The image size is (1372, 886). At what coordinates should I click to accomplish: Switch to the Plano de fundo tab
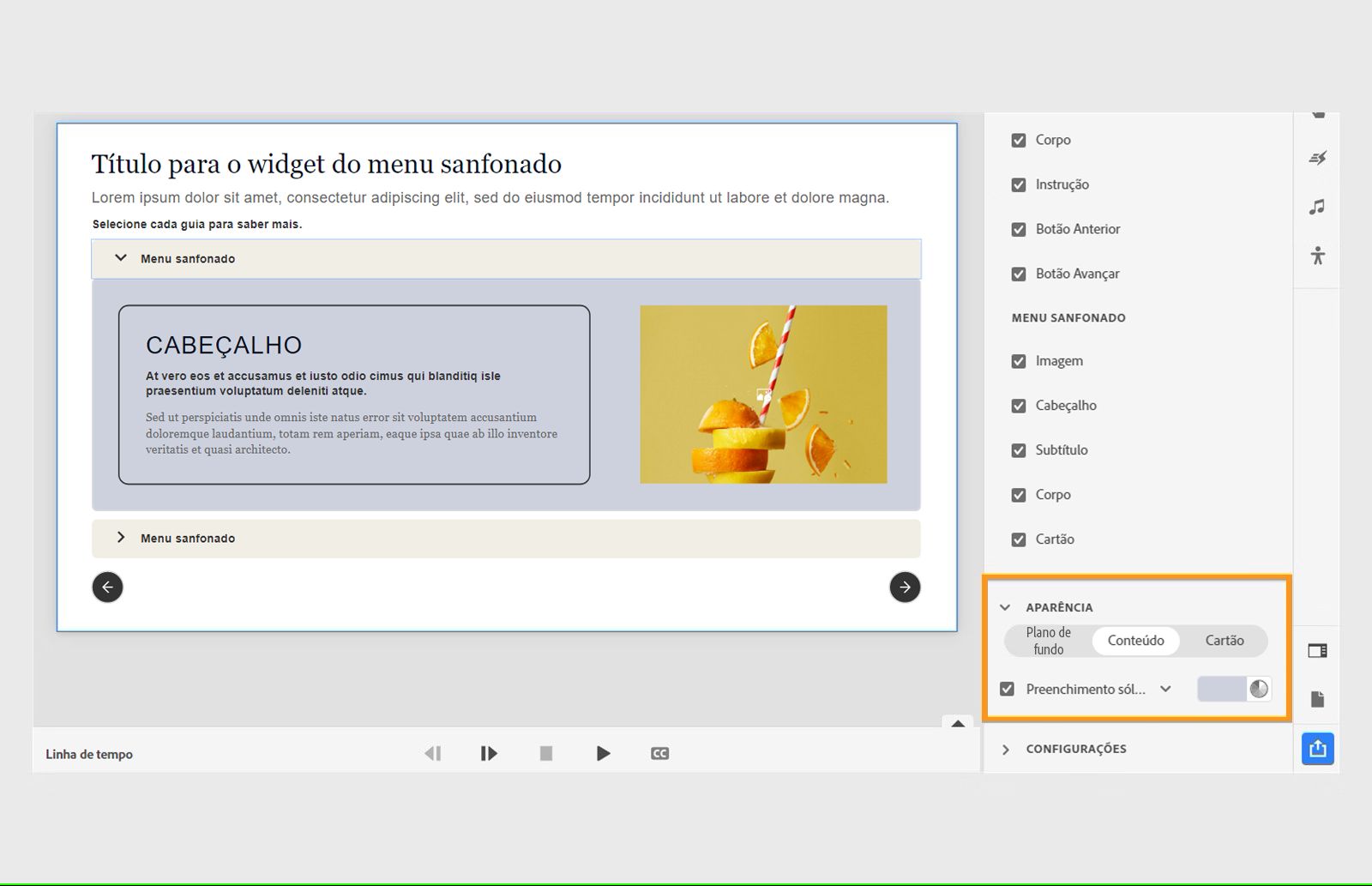(x=1048, y=641)
